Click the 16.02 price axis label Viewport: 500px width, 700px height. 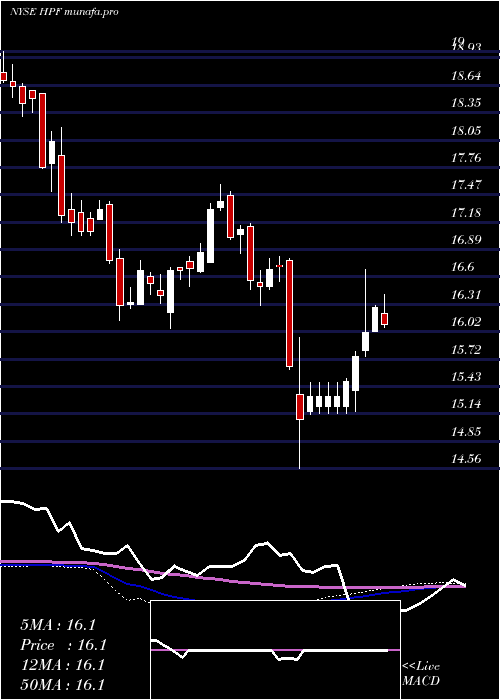466,322
